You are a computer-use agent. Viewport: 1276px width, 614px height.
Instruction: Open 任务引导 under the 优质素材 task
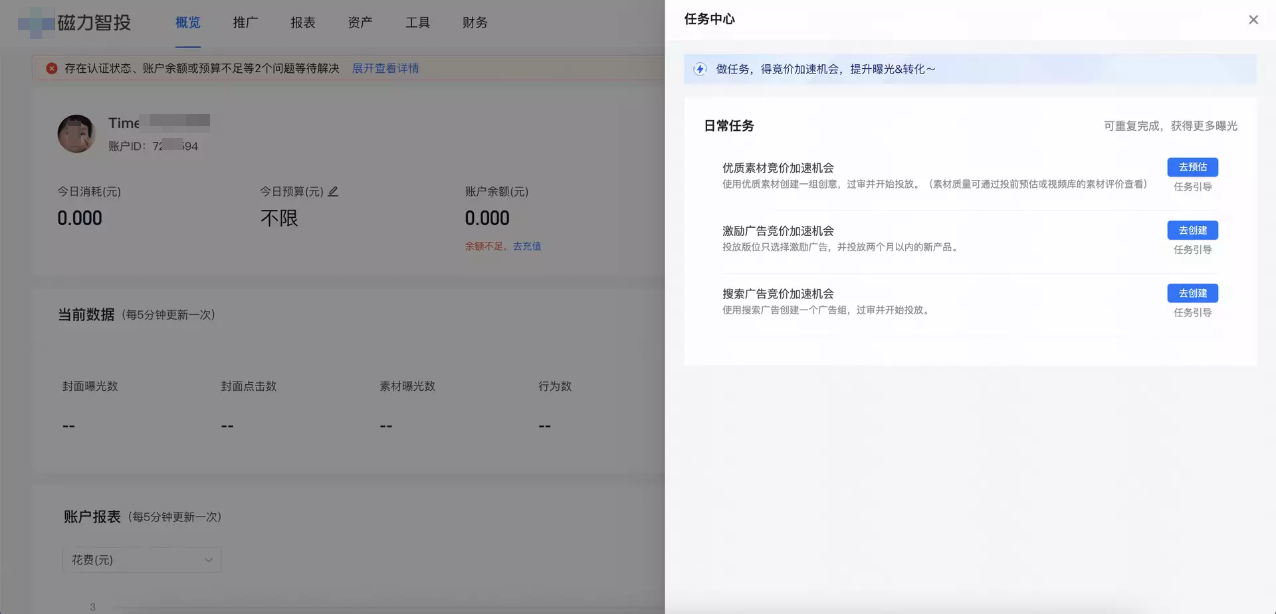pos(1191,186)
